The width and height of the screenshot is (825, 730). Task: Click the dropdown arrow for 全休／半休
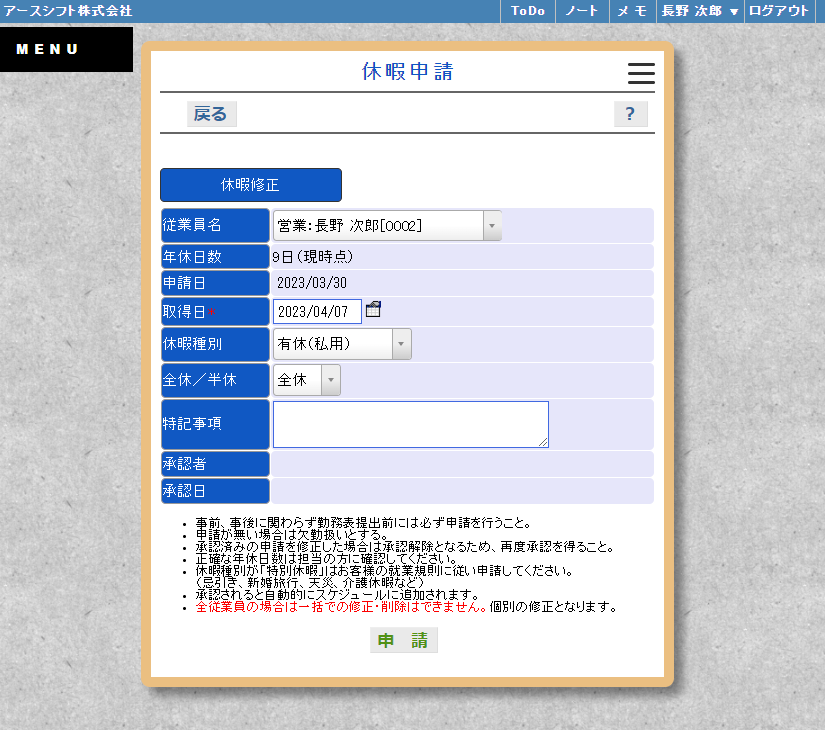[332, 380]
